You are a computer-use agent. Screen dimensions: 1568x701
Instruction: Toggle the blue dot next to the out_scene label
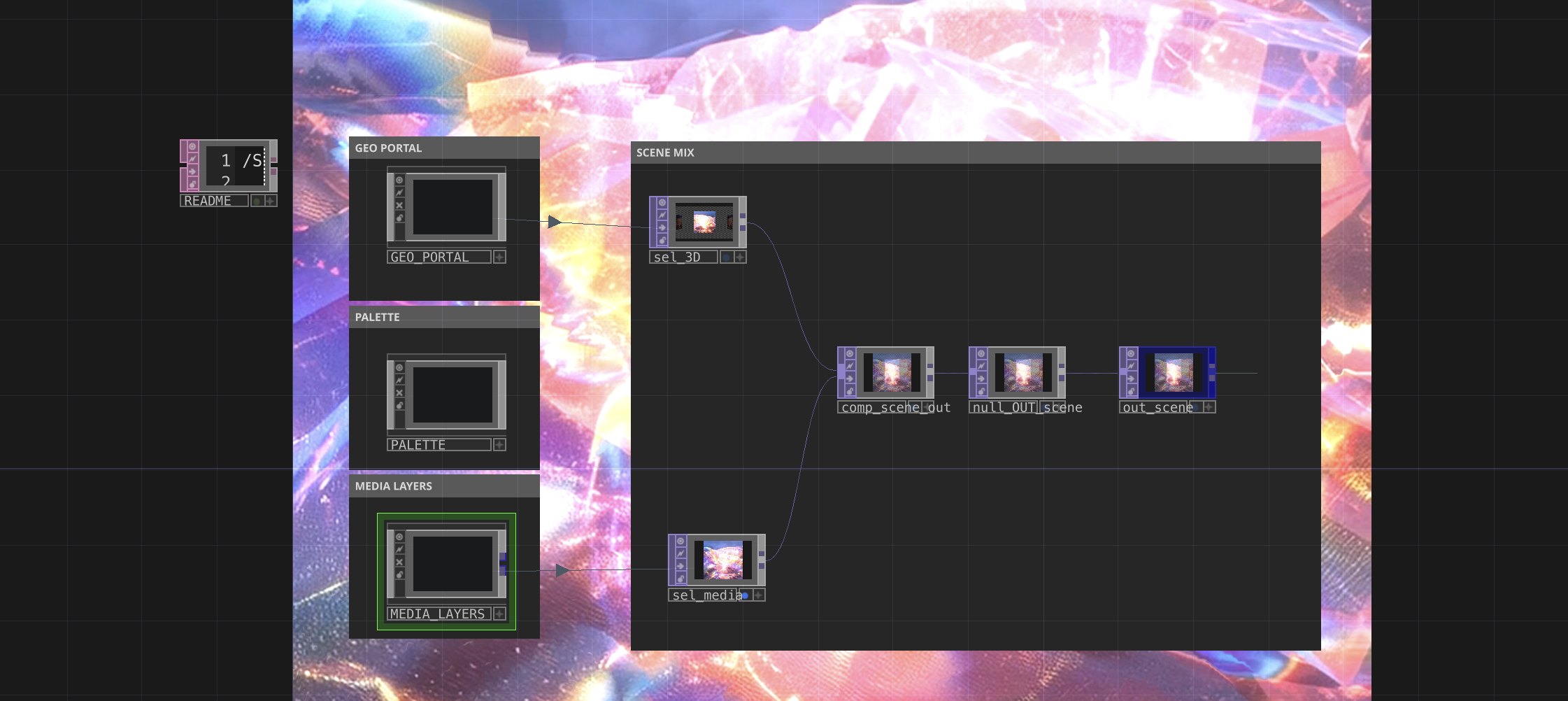(x=1195, y=407)
